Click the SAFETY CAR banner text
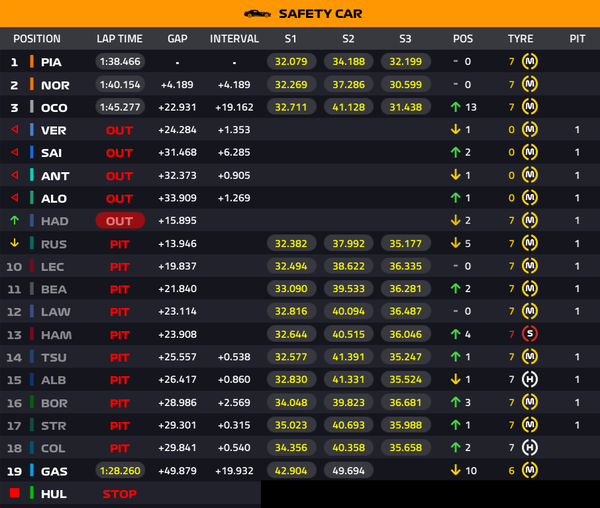Viewport: 600px width, 508px height. tap(320, 14)
